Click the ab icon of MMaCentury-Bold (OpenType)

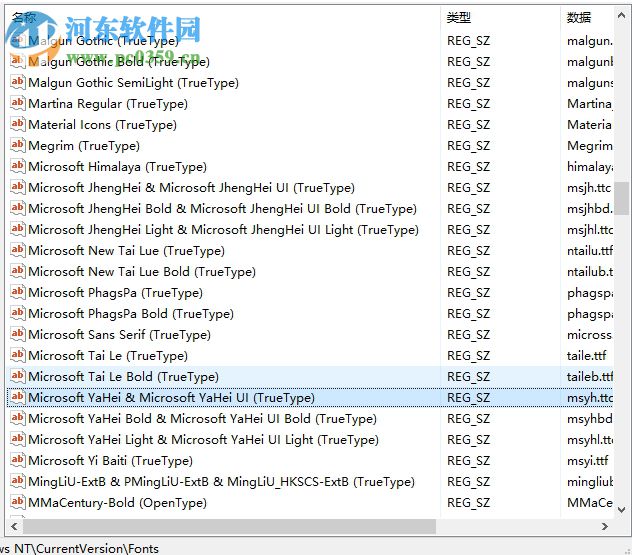17,501
